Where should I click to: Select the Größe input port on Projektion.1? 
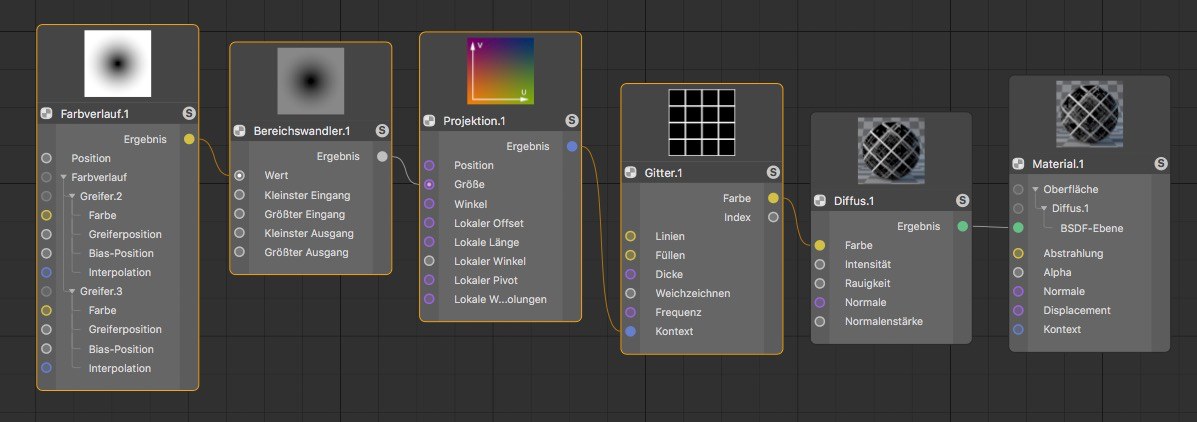pos(429,184)
